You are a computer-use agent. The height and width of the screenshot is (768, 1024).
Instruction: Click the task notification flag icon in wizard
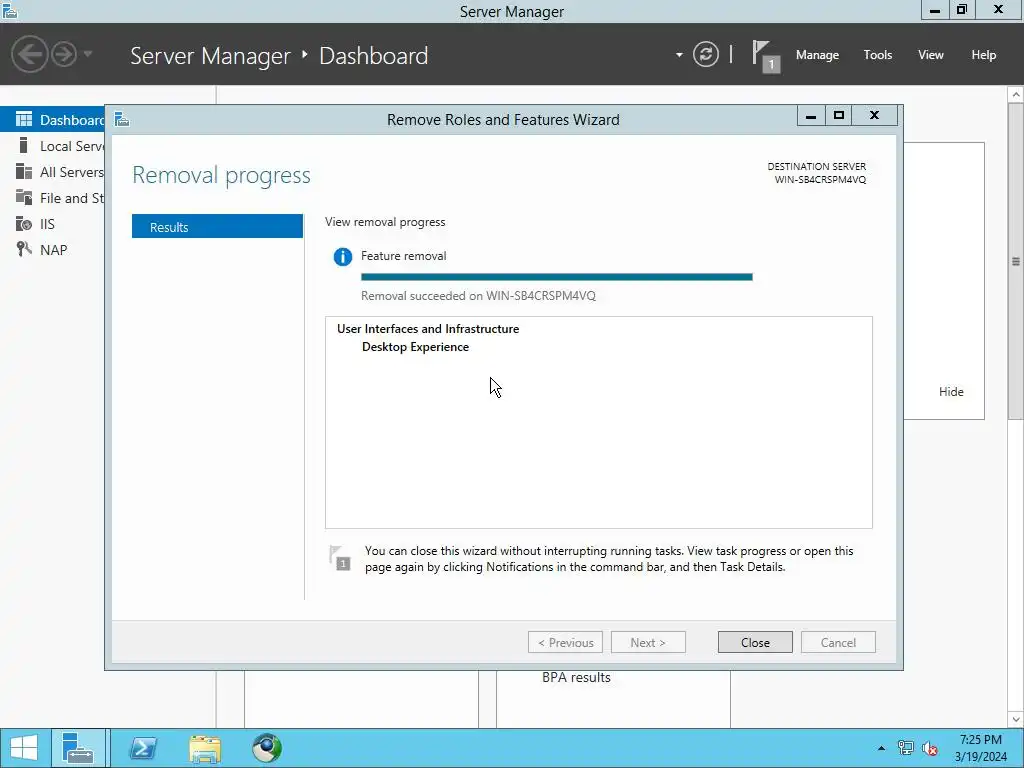point(340,558)
